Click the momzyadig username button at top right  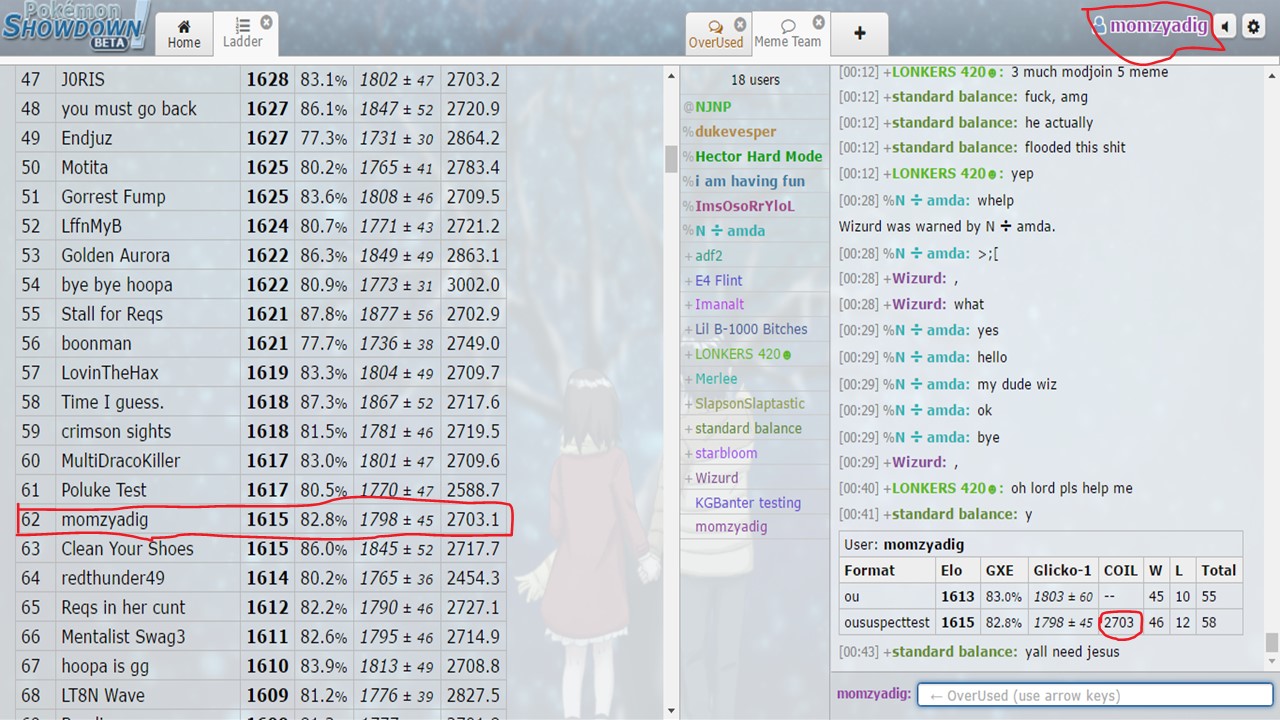[1150, 26]
